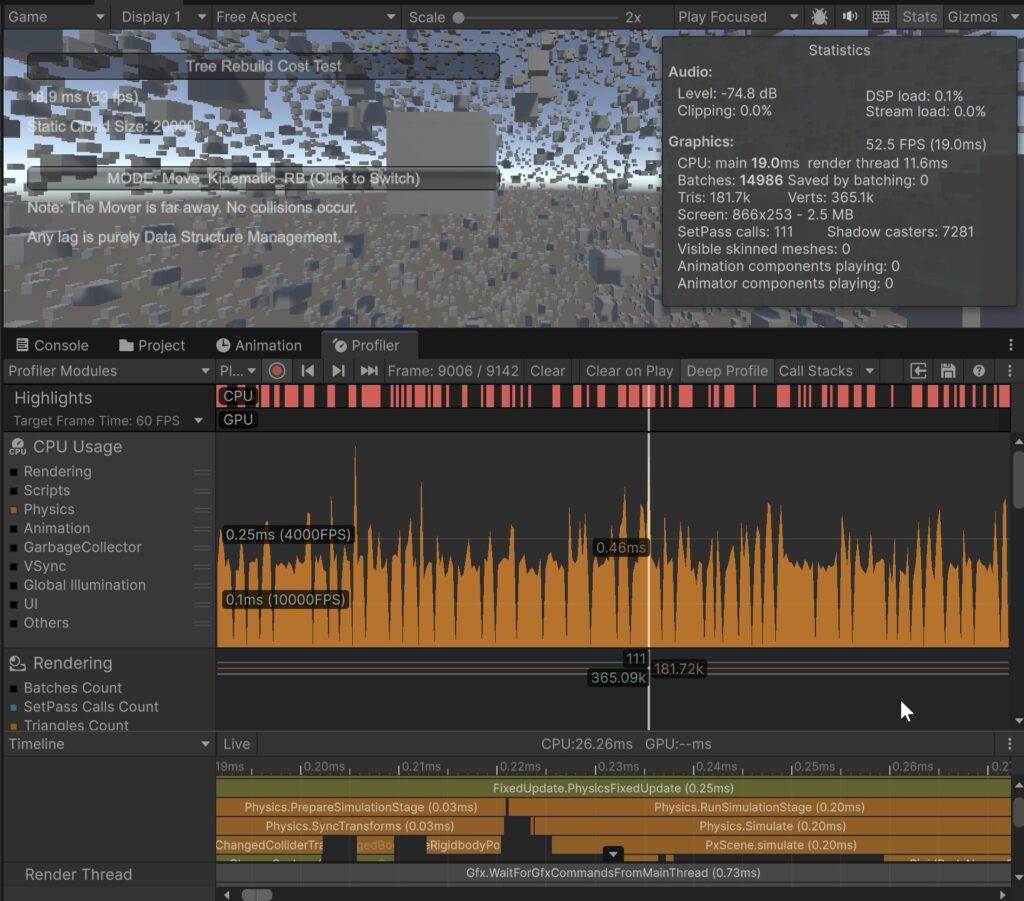Click the Scale slider handle
Image resolution: width=1024 pixels, height=901 pixels.
[x=458, y=17]
